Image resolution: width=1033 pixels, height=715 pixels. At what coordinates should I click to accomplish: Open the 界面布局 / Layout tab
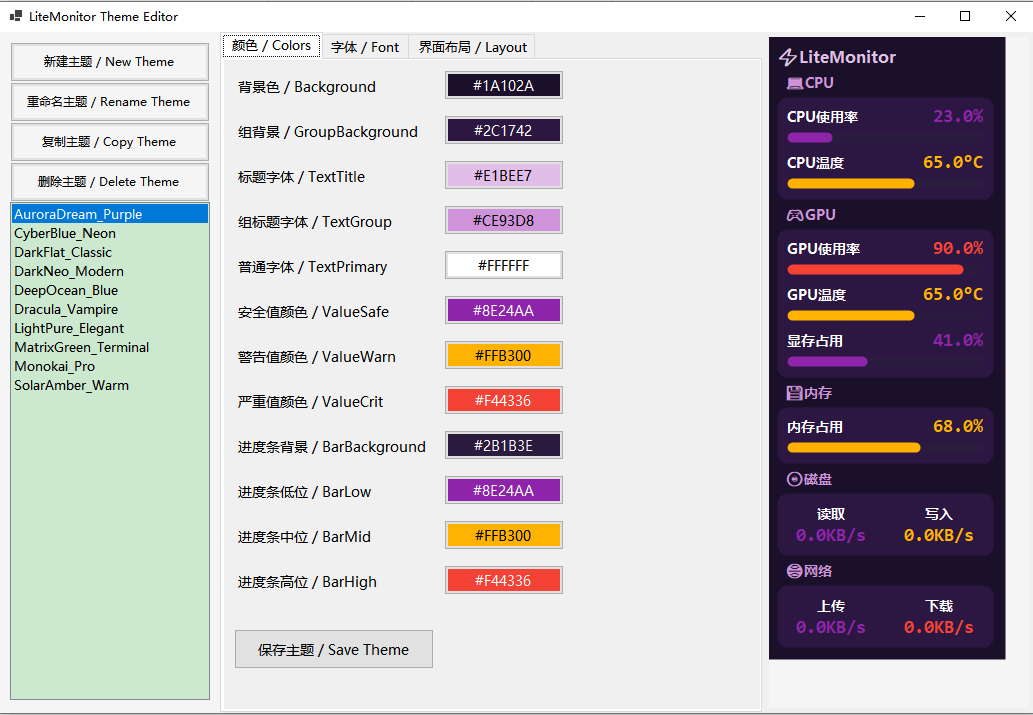(472, 47)
